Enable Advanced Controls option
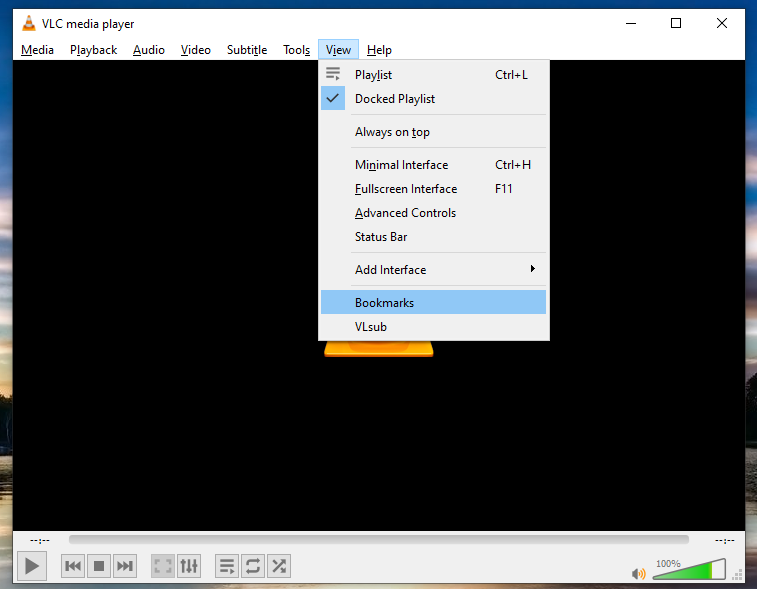The height and width of the screenshot is (589, 757). pos(434,213)
